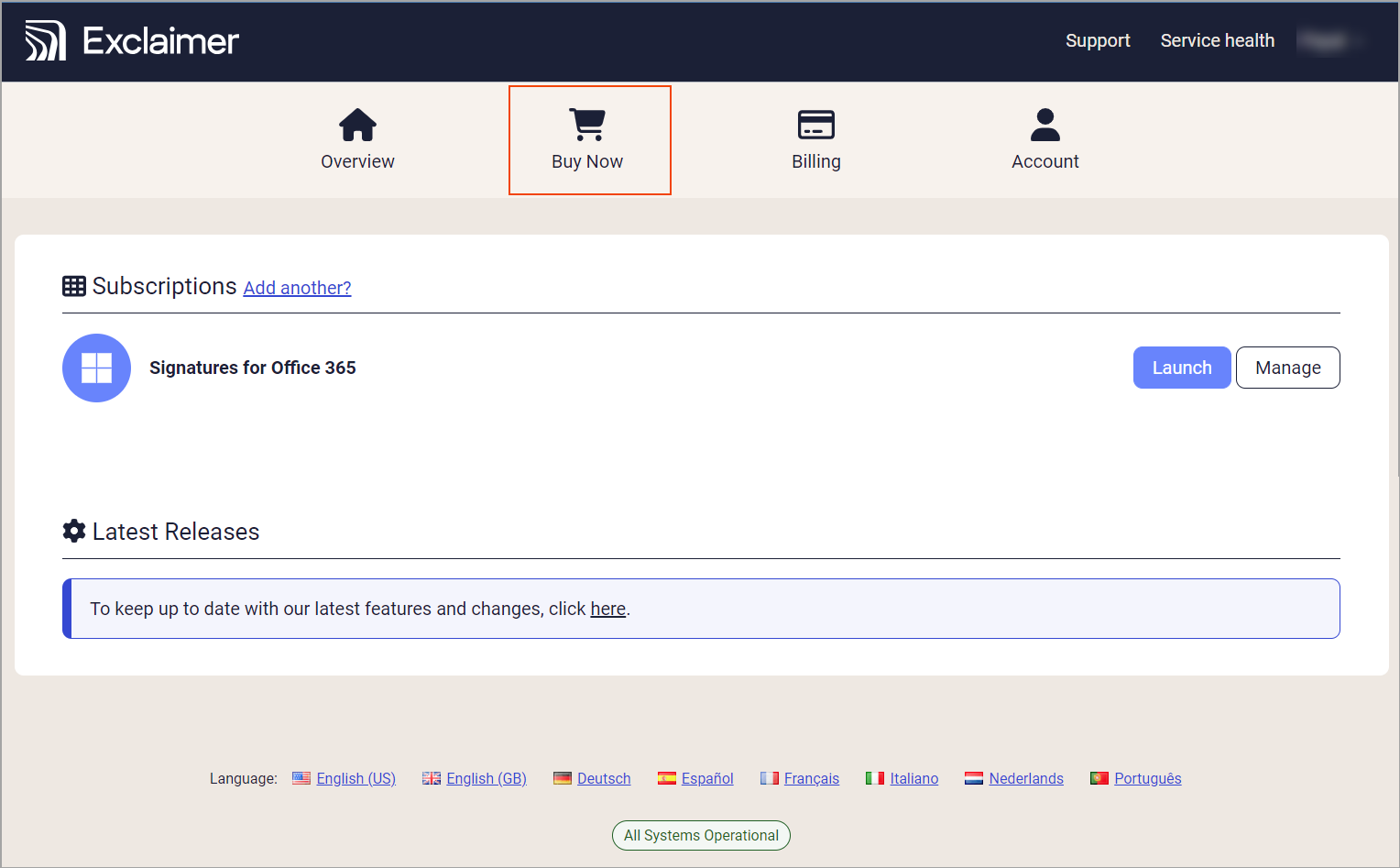
Task: Open the Overview home icon
Action: [x=357, y=126]
